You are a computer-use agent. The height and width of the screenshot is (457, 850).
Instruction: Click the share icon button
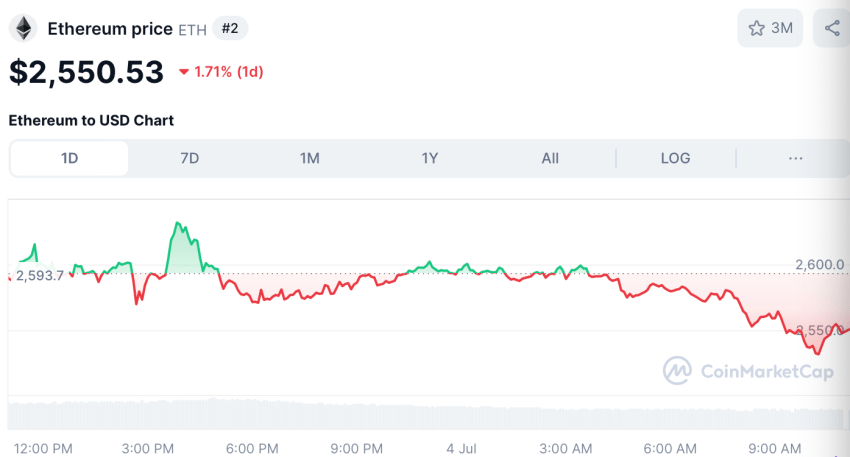832,28
